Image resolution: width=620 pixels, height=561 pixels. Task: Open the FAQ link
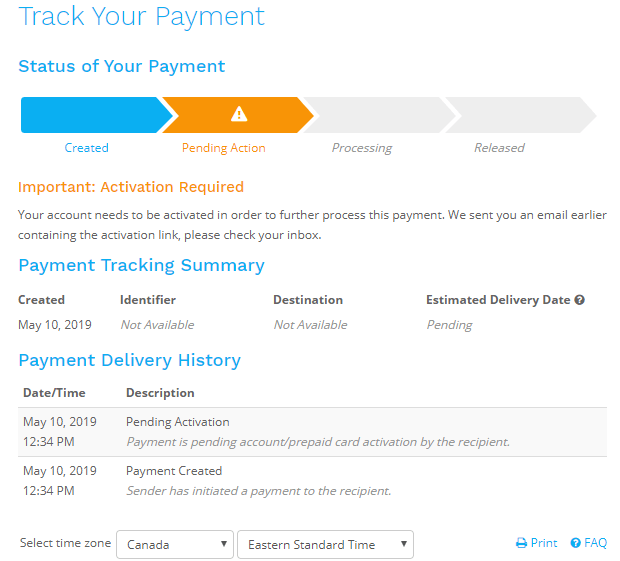click(x=596, y=543)
